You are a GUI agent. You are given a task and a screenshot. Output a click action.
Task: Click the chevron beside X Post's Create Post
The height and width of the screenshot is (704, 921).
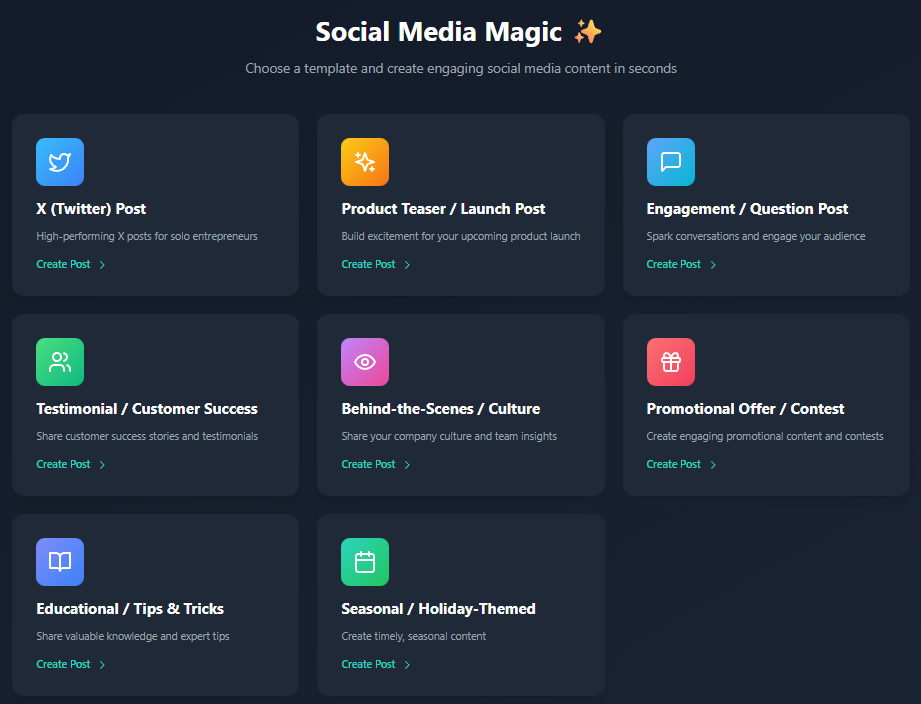(x=103, y=263)
